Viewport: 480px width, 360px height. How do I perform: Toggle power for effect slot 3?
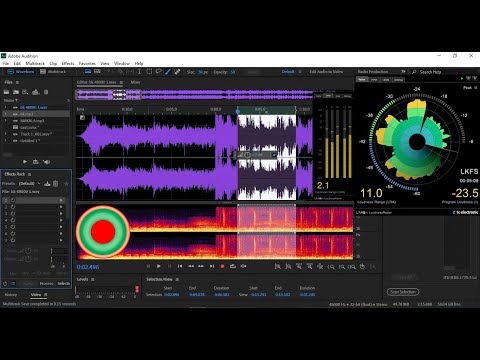click(13, 213)
